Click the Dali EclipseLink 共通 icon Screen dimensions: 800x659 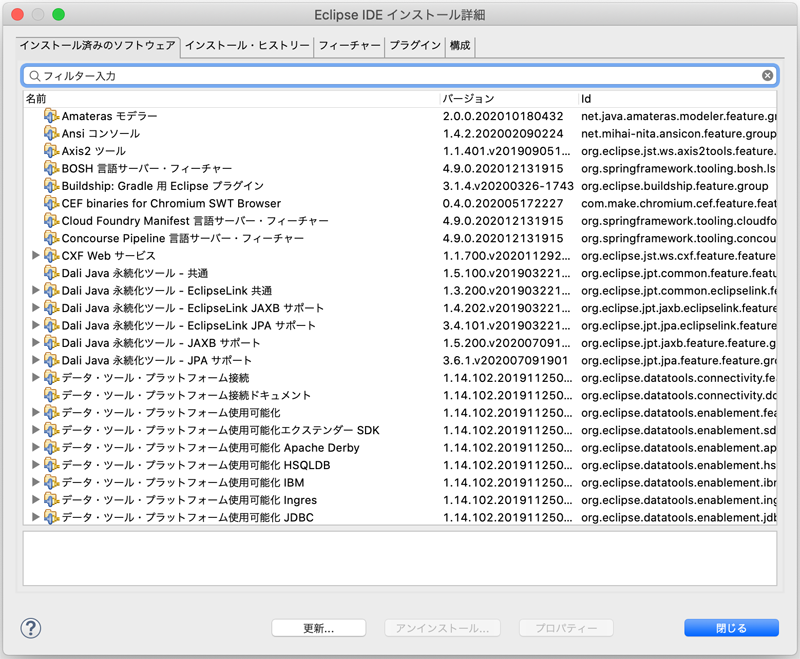[x=51, y=291]
